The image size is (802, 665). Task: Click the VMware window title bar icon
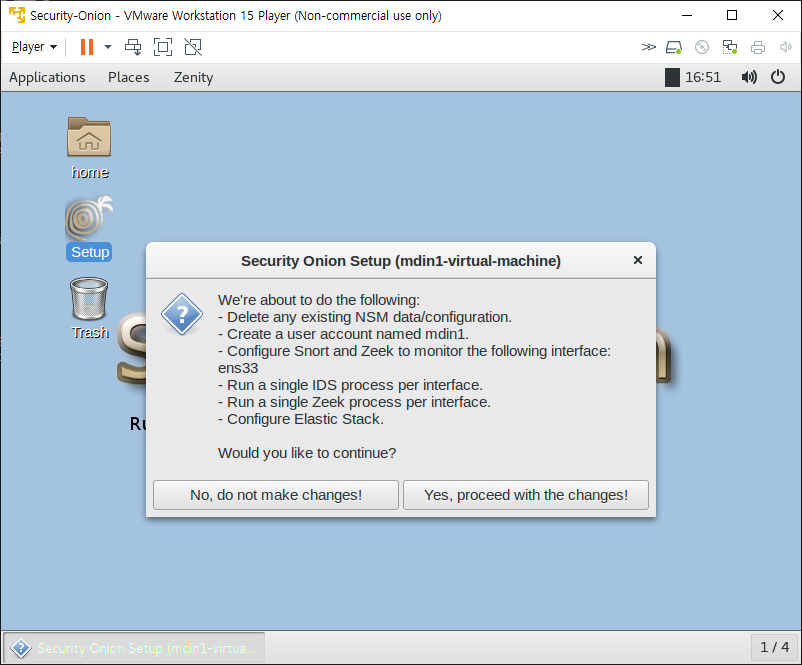tap(17, 15)
